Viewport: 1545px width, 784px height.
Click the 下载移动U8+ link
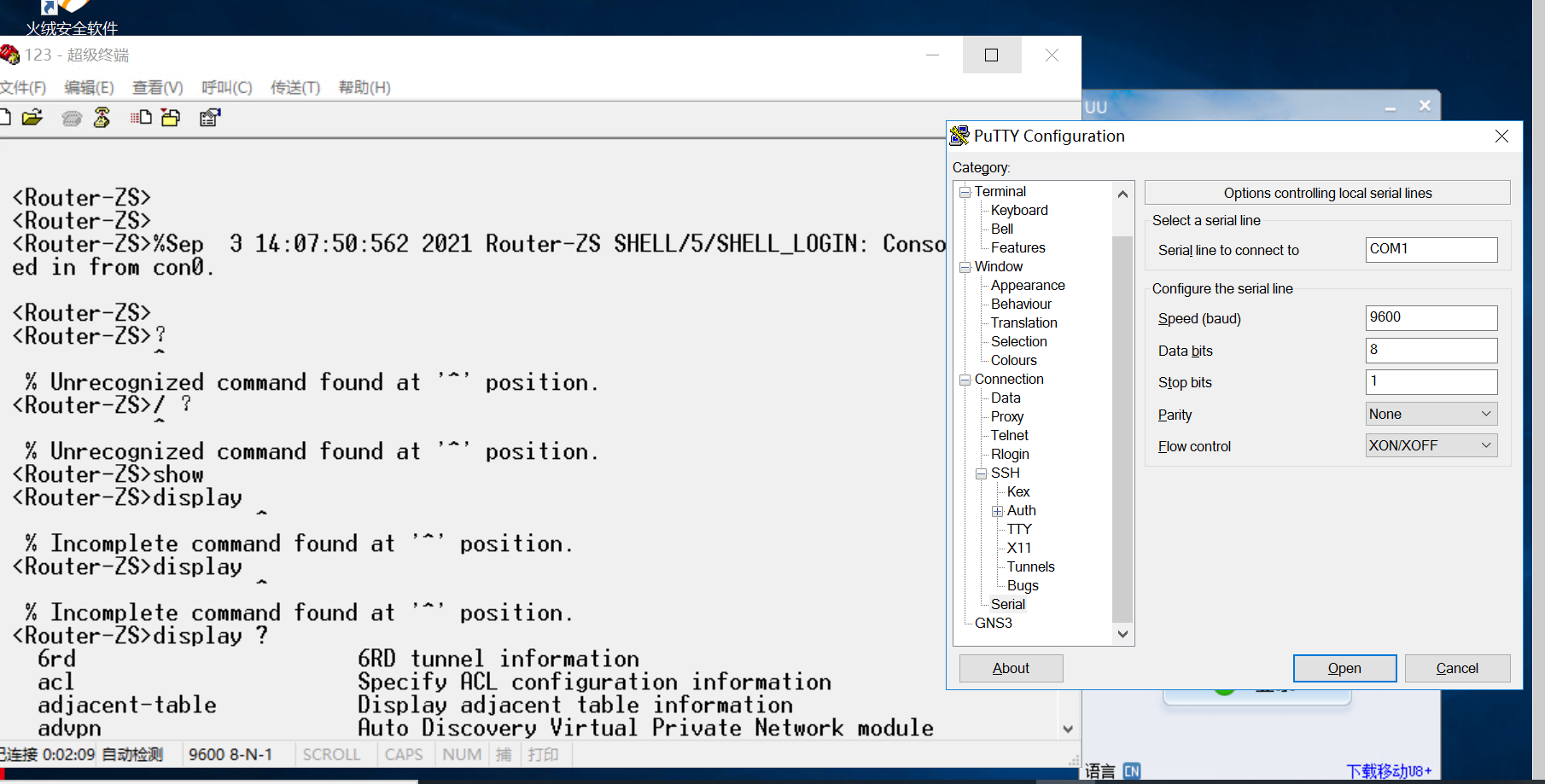[1390, 771]
